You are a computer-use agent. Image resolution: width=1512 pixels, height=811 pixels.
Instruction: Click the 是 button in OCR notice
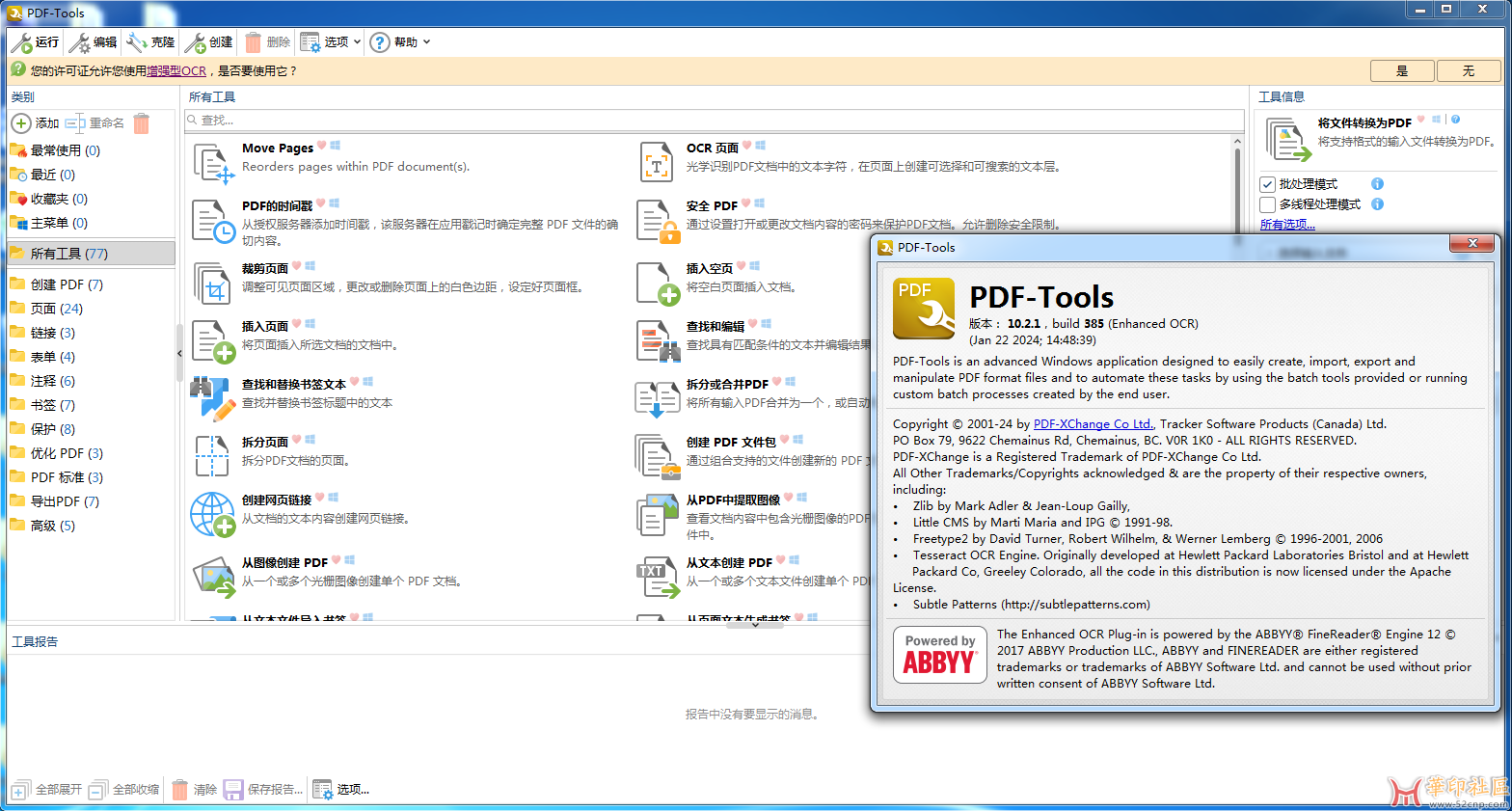coord(1402,70)
